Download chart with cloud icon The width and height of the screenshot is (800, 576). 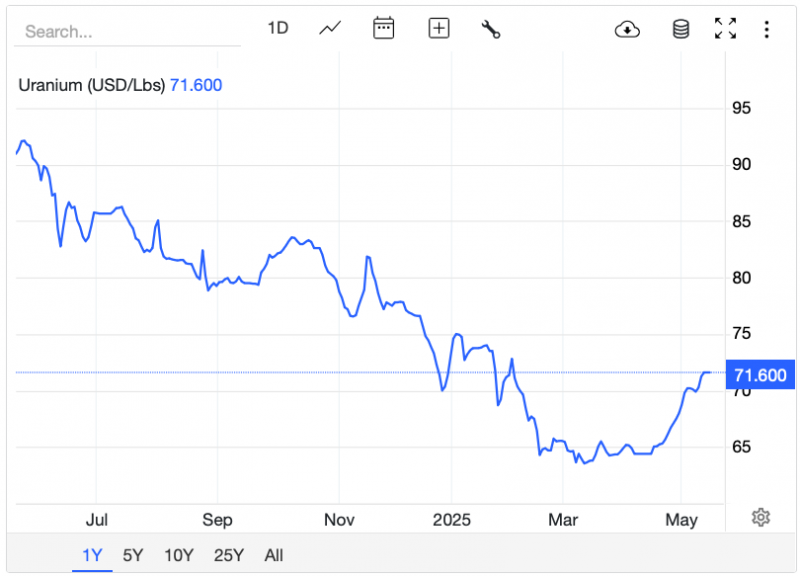click(627, 29)
